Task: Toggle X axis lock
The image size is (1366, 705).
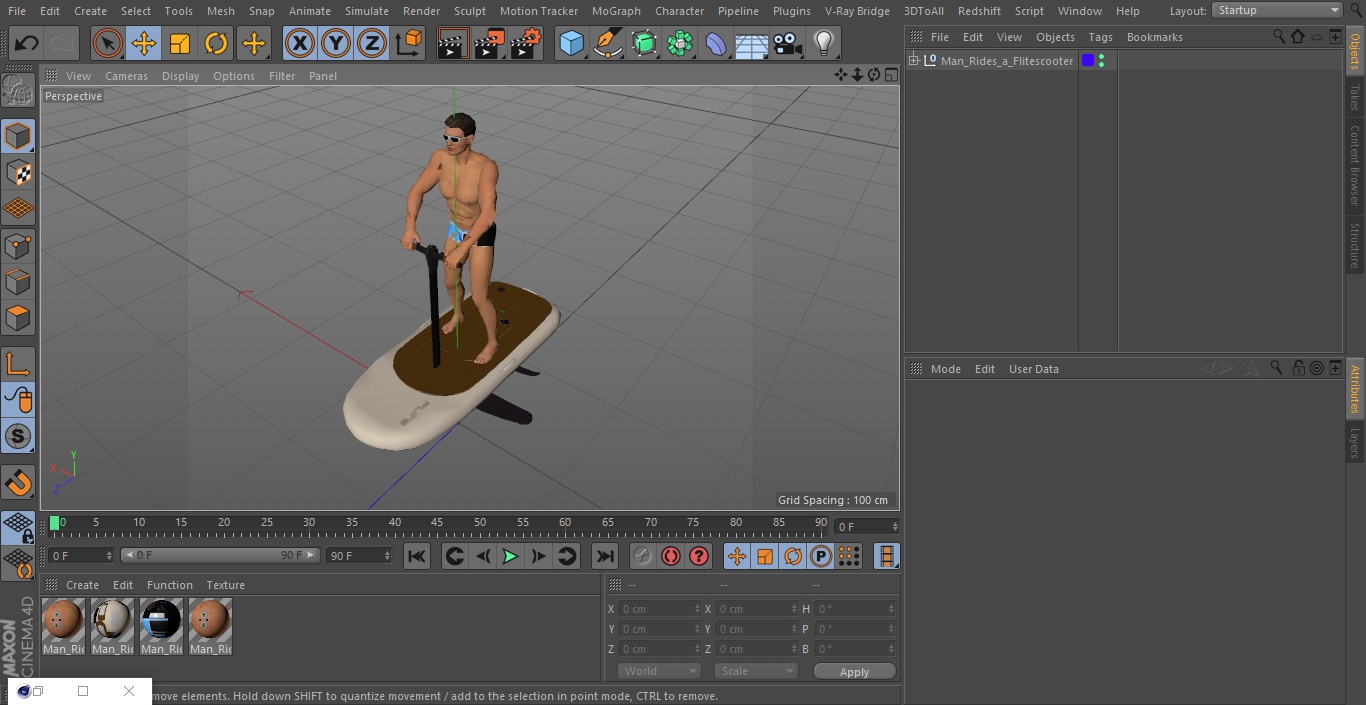Action: (300, 43)
